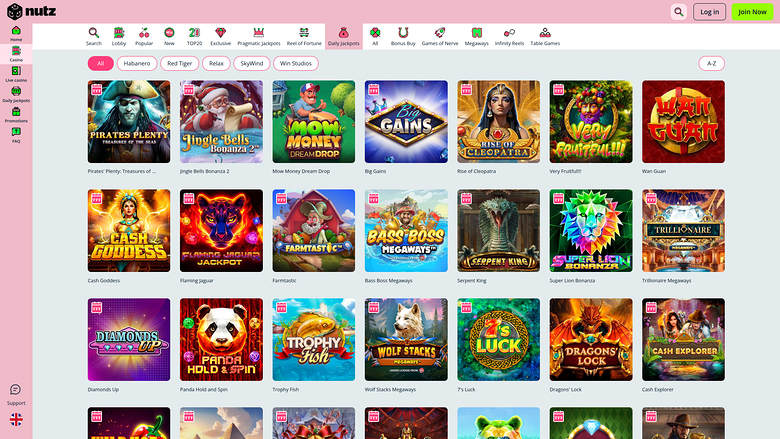Click the nutz logo
The height and width of the screenshot is (439, 780).
31,11
